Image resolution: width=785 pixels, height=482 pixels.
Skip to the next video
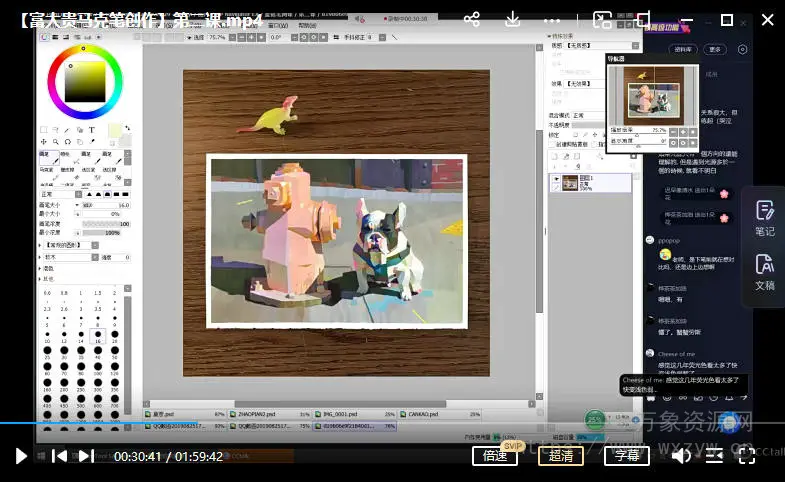click(86, 456)
